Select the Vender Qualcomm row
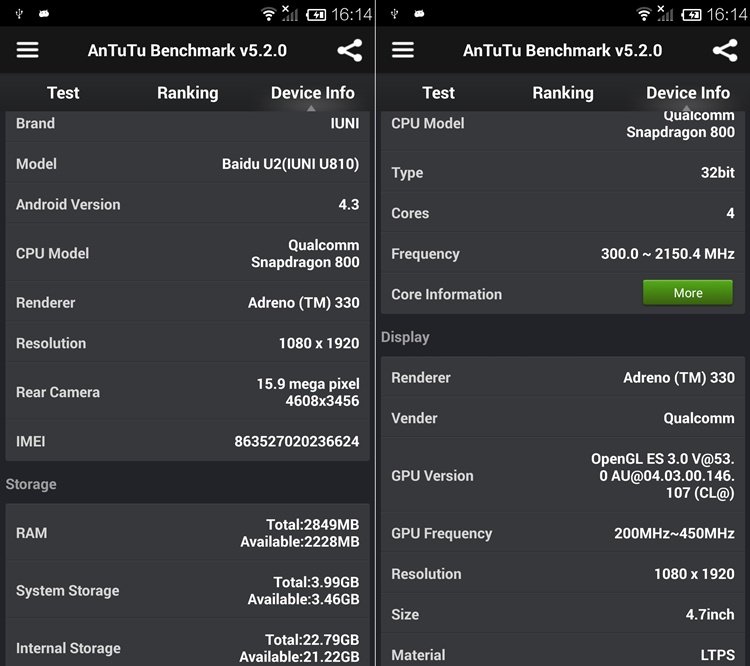Image resolution: width=750 pixels, height=666 pixels. (563, 418)
